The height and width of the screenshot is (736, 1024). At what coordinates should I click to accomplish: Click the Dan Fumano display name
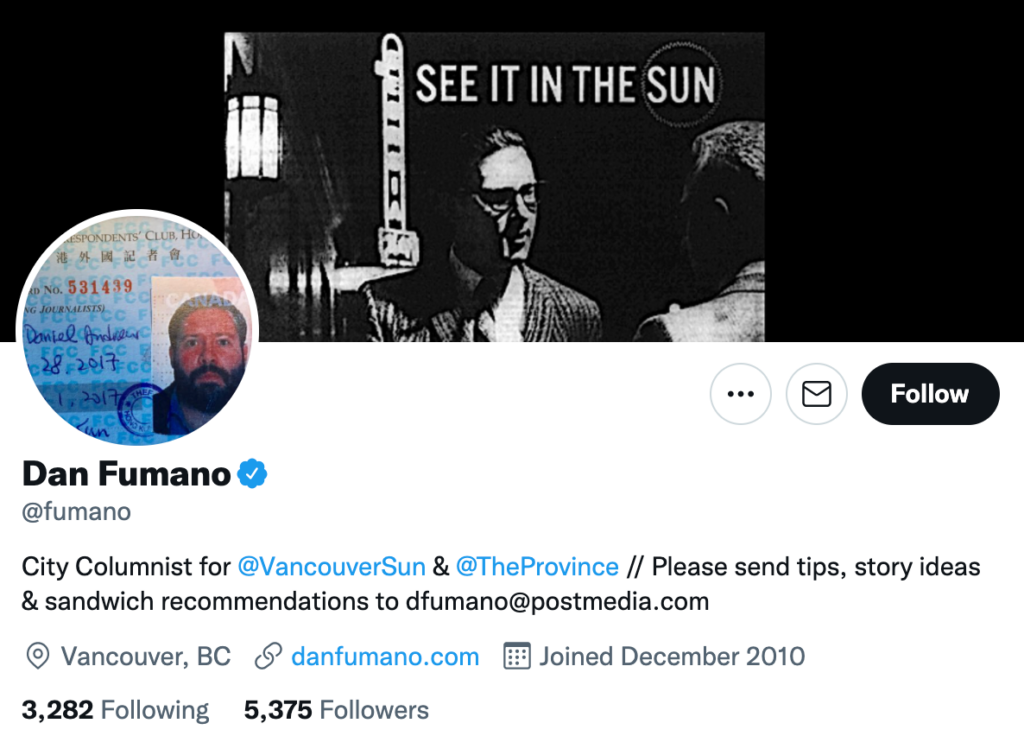[126, 473]
